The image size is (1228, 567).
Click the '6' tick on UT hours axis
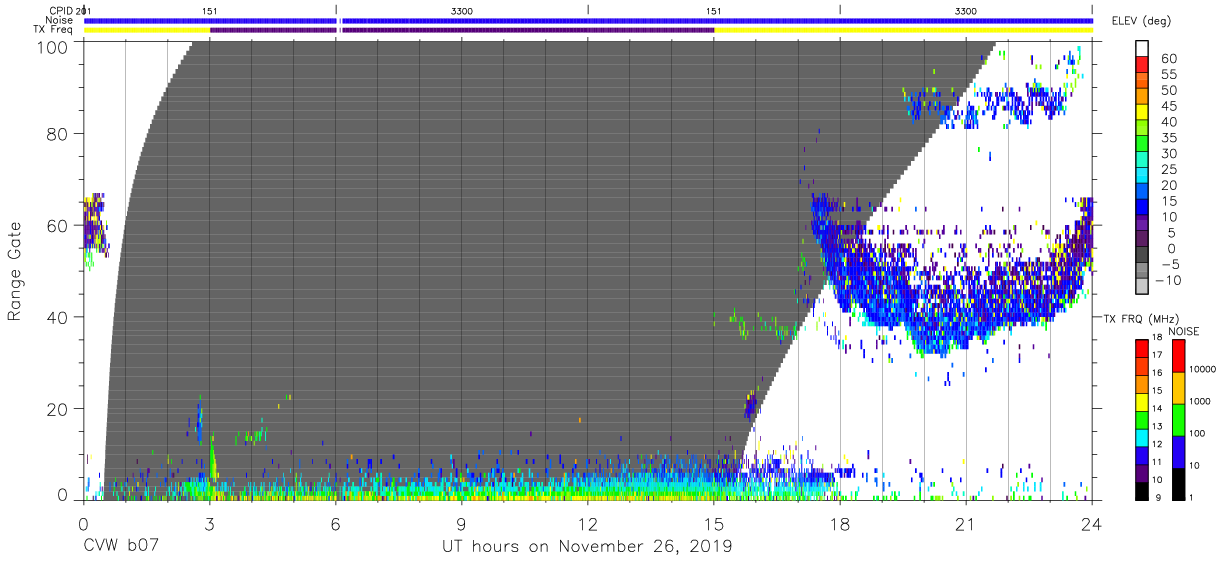click(x=335, y=523)
